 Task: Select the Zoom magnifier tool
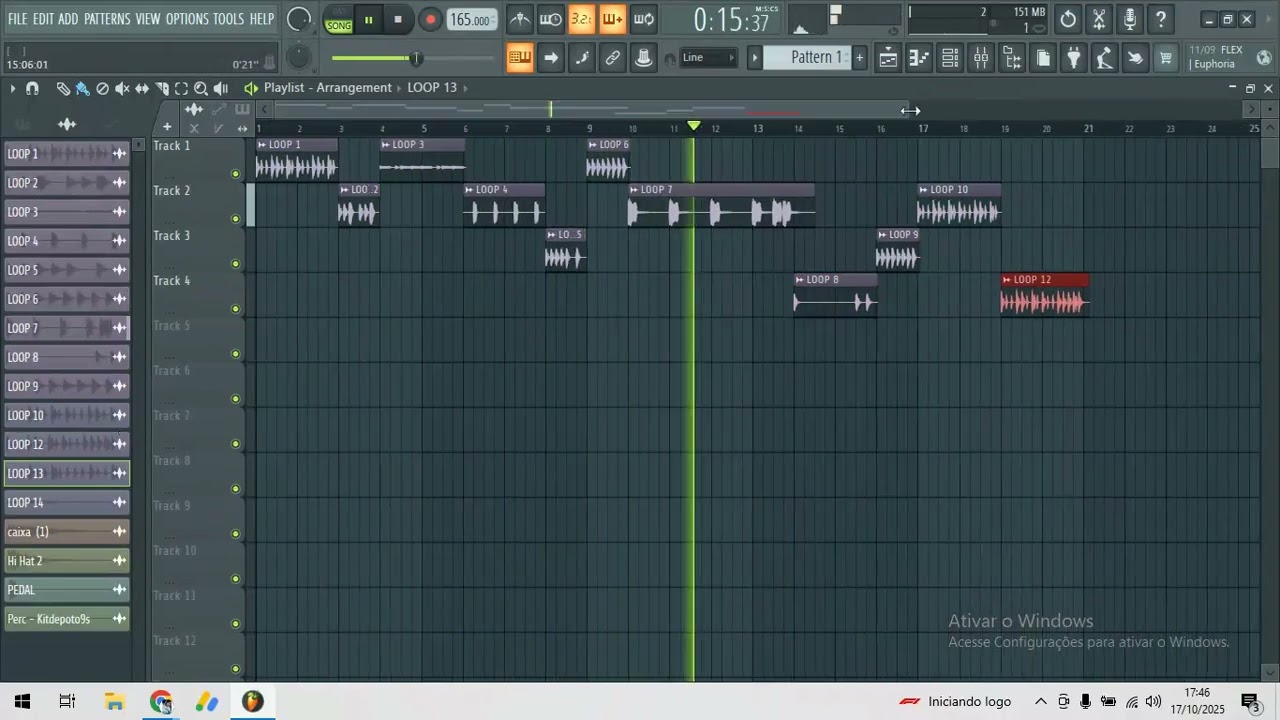click(x=201, y=89)
